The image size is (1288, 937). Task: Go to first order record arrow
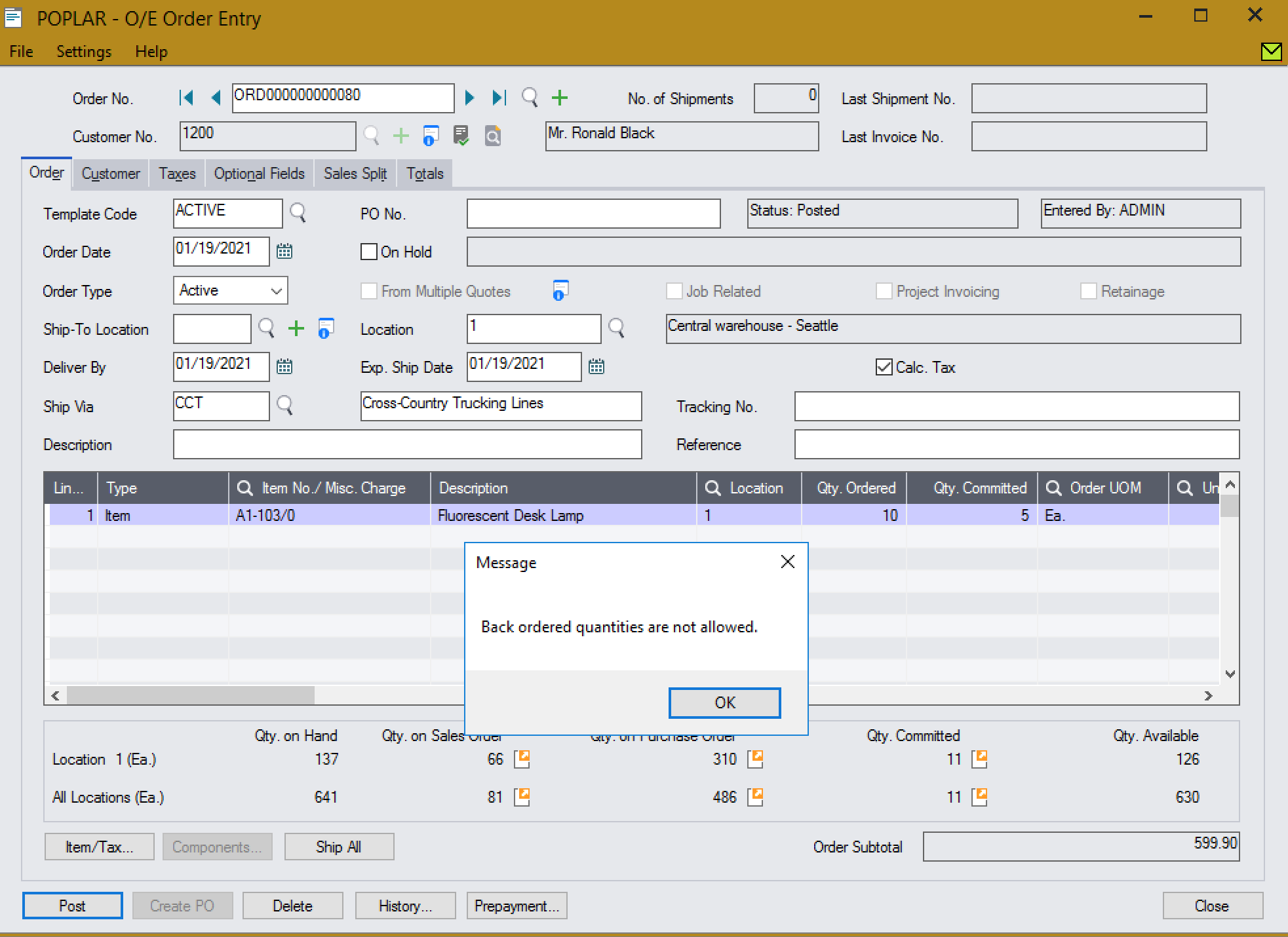tap(186, 98)
